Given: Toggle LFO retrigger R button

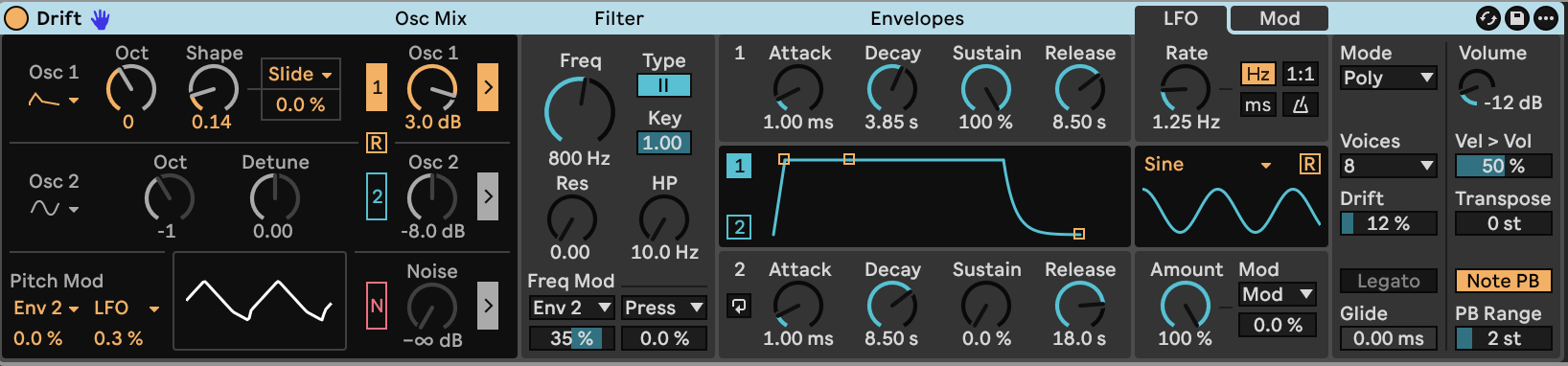Looking at the screenshot, I should pyautogui.click(x=1309, y=164).
